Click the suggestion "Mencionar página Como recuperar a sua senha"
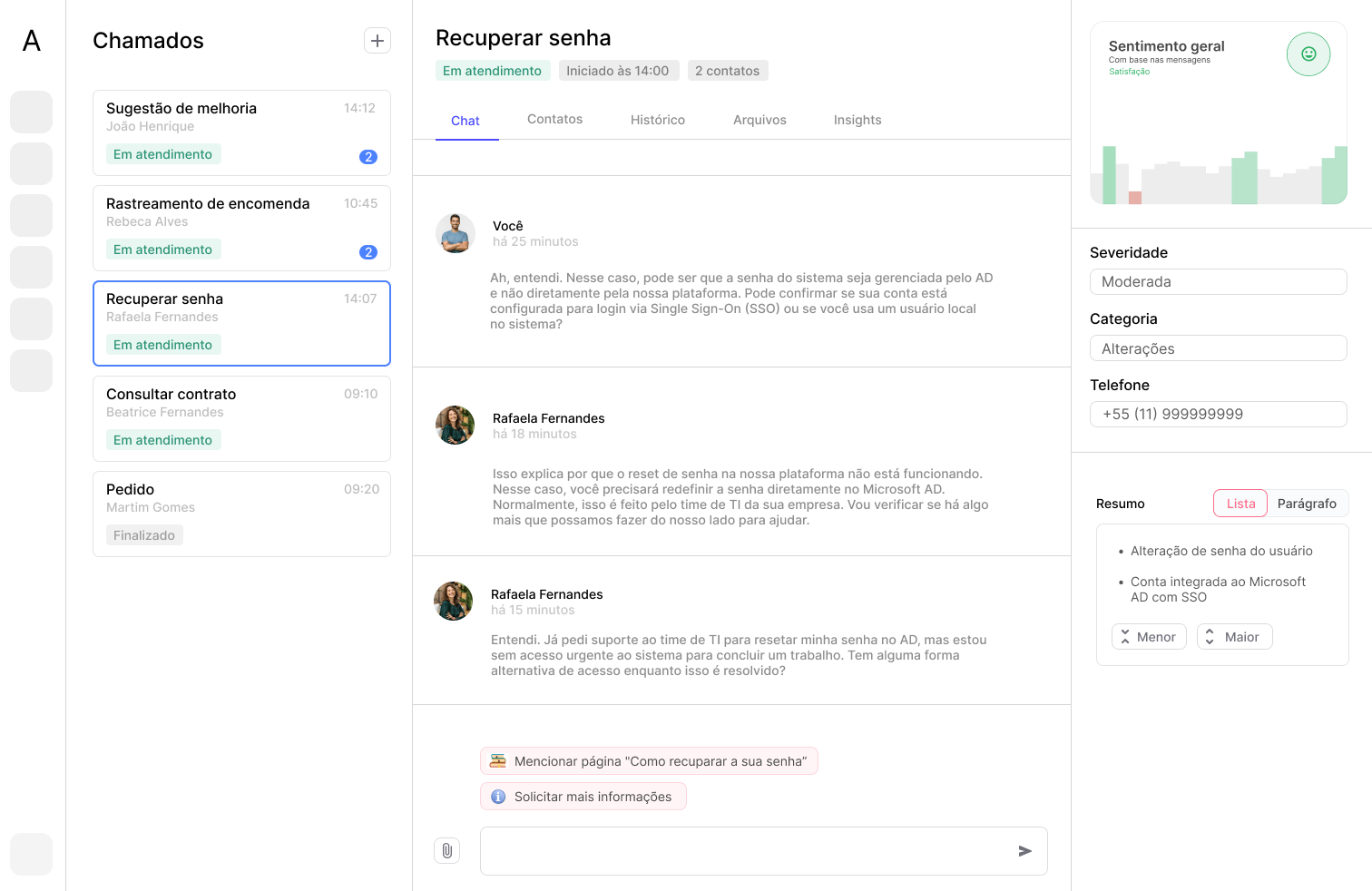The width and height of the screenshot is (1372, 891). coord(648,760)
